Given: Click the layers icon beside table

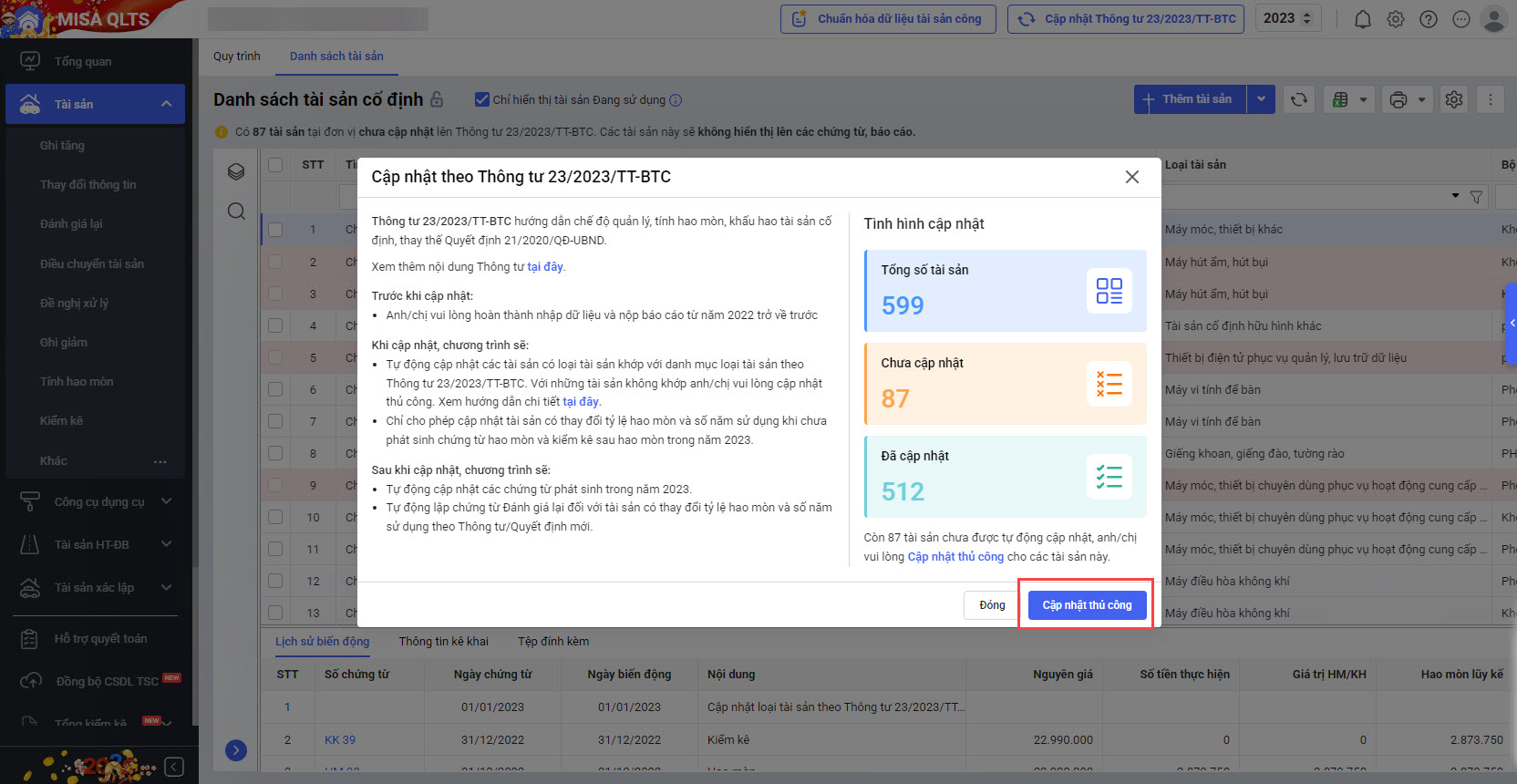Looking at the screenshot, I should coord(236,171).
